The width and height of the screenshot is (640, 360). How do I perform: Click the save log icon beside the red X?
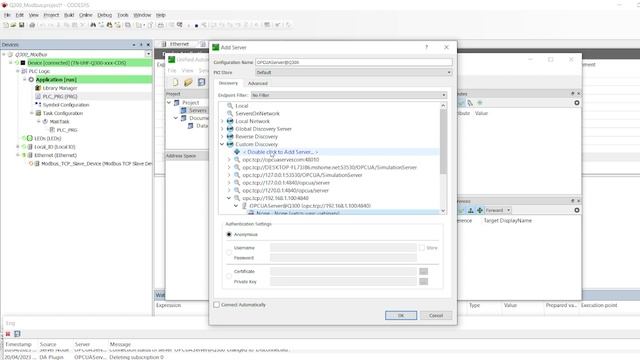[17, 334]
